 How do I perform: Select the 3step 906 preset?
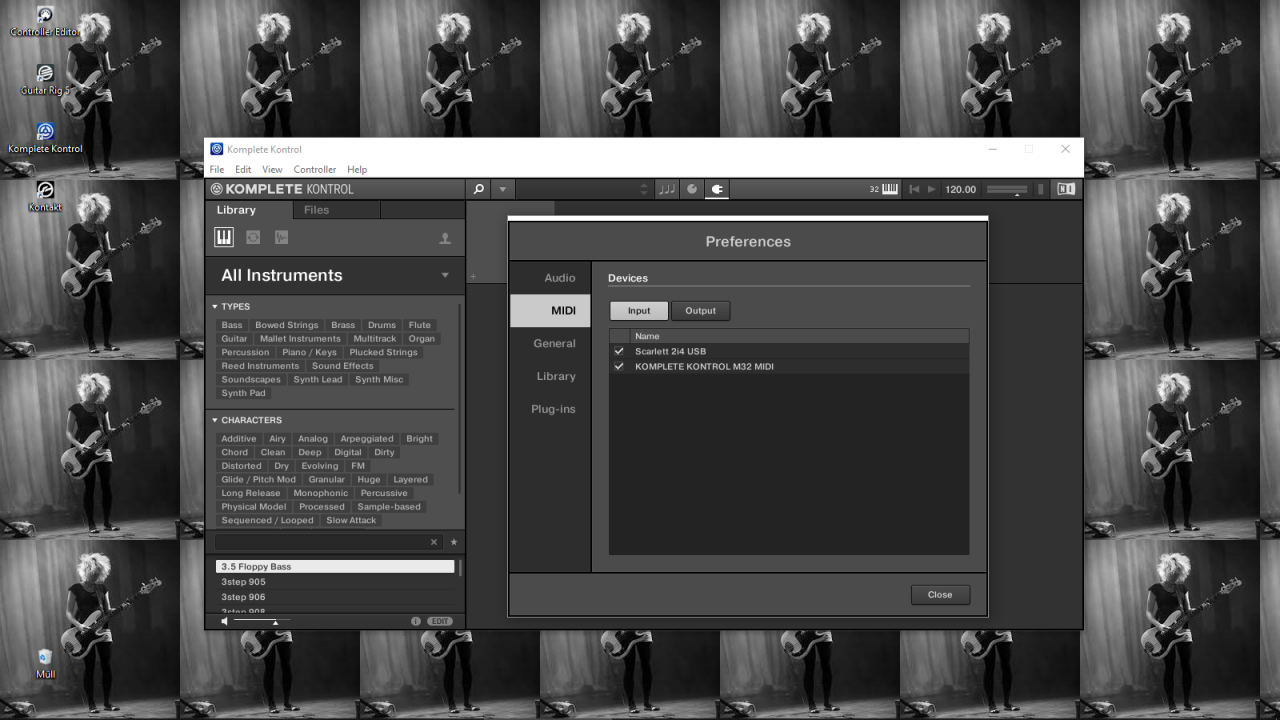[x=335, y=597]
